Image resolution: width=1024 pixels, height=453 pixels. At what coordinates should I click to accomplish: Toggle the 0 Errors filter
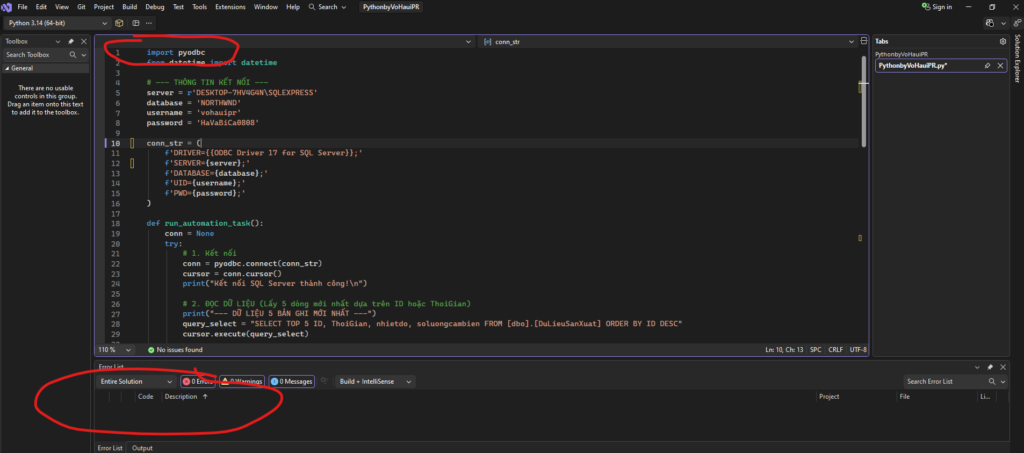(x=197, y=381)
